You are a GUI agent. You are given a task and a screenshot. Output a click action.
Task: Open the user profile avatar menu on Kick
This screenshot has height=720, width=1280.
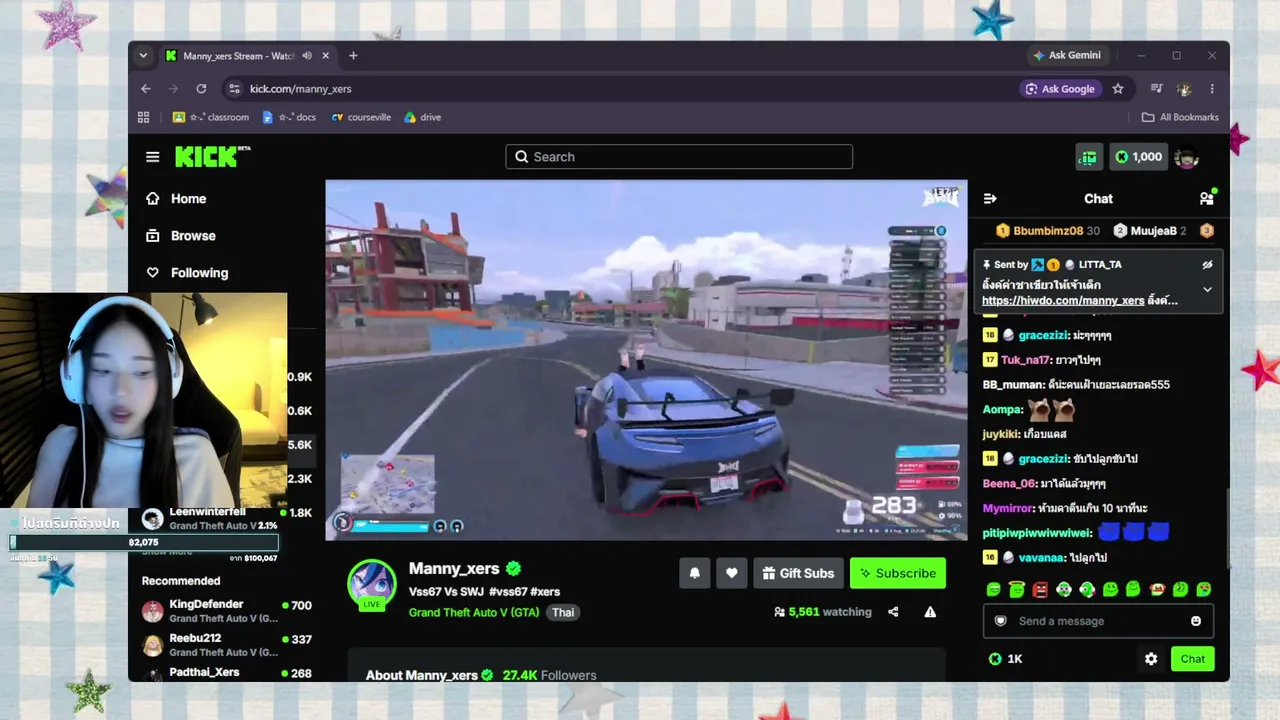tap(1186, 157)
